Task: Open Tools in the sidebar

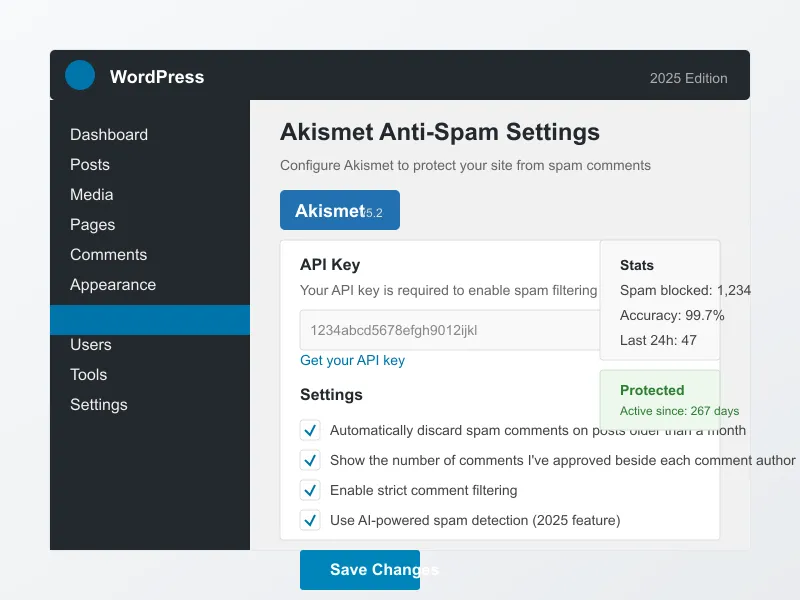Action: [89, 374]
